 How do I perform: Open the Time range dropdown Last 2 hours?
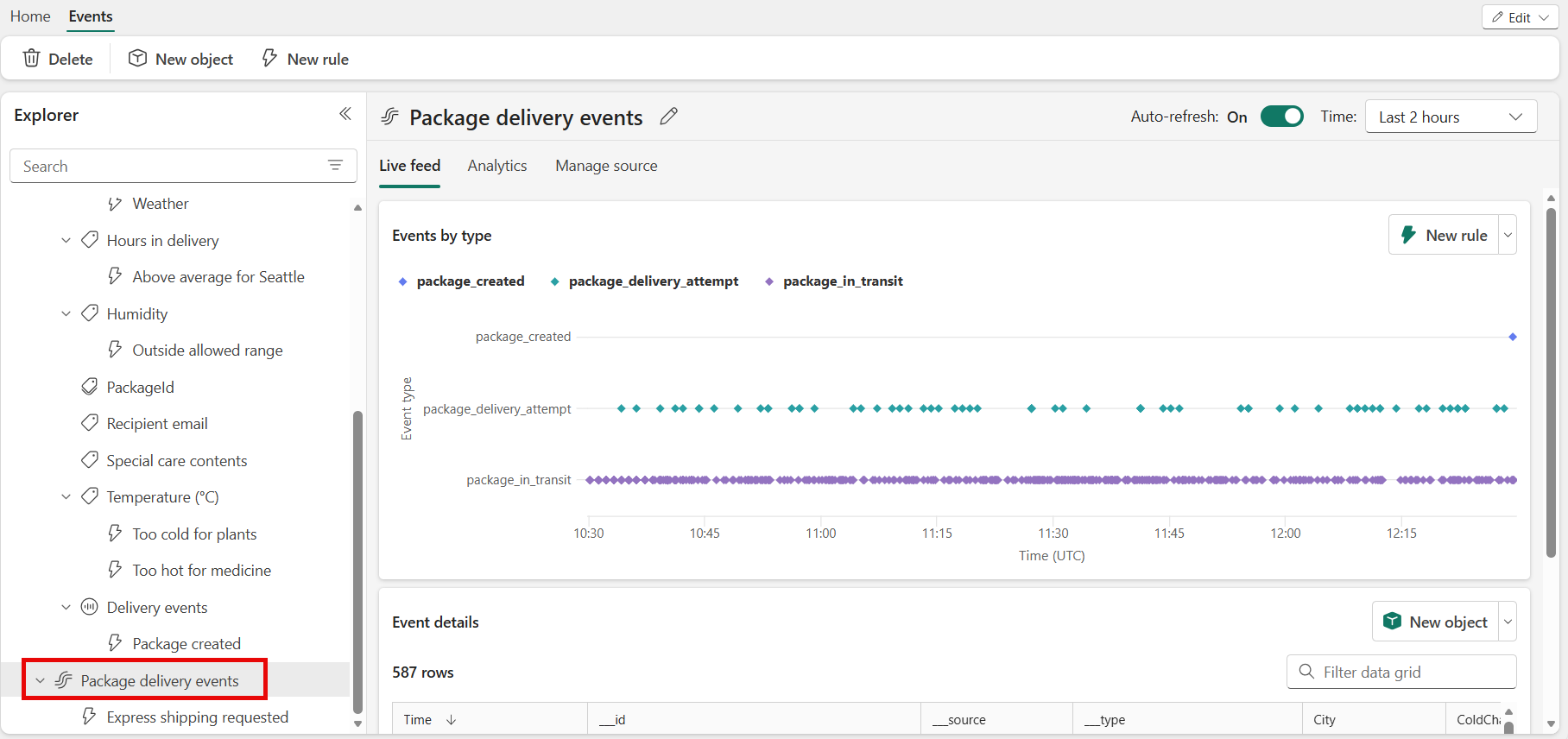(x=1451, y=117)
